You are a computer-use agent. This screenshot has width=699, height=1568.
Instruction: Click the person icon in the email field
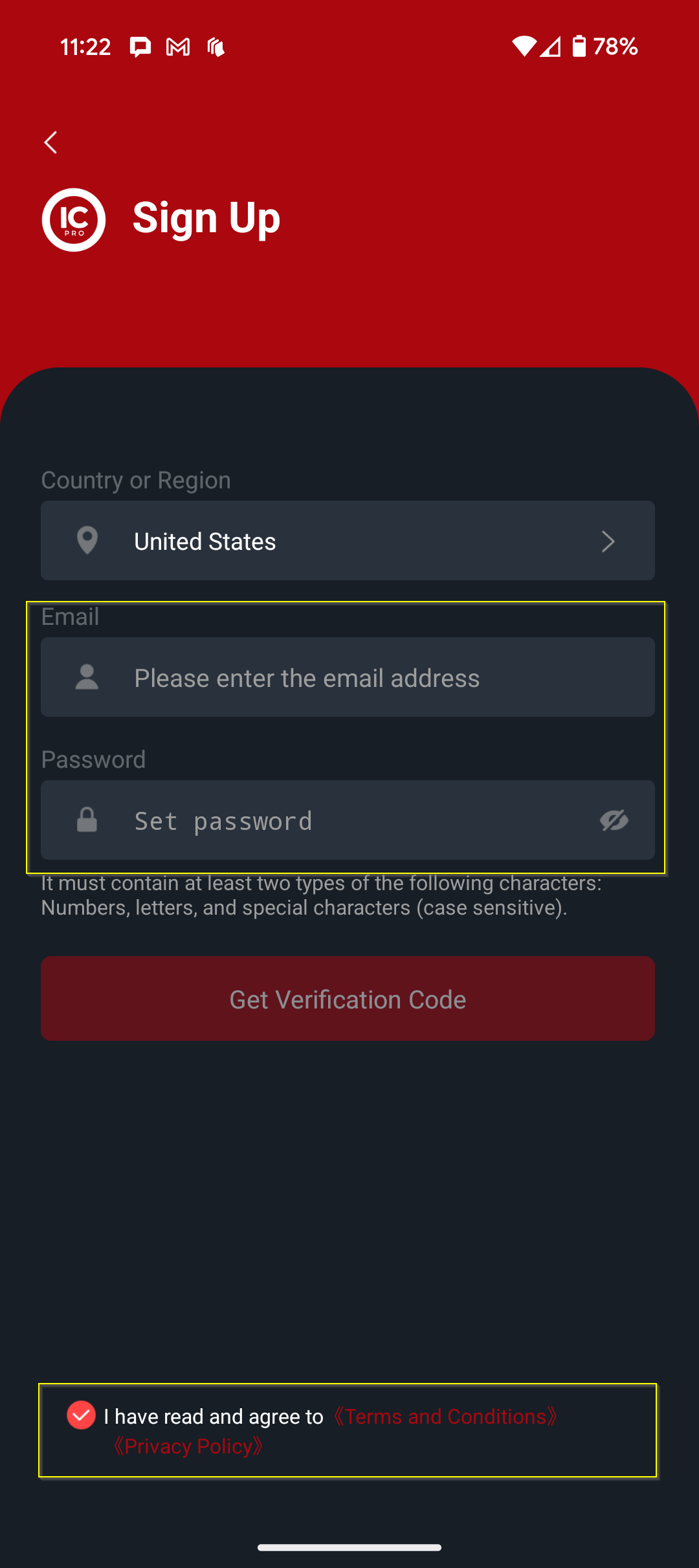click(x=87, y=677)
